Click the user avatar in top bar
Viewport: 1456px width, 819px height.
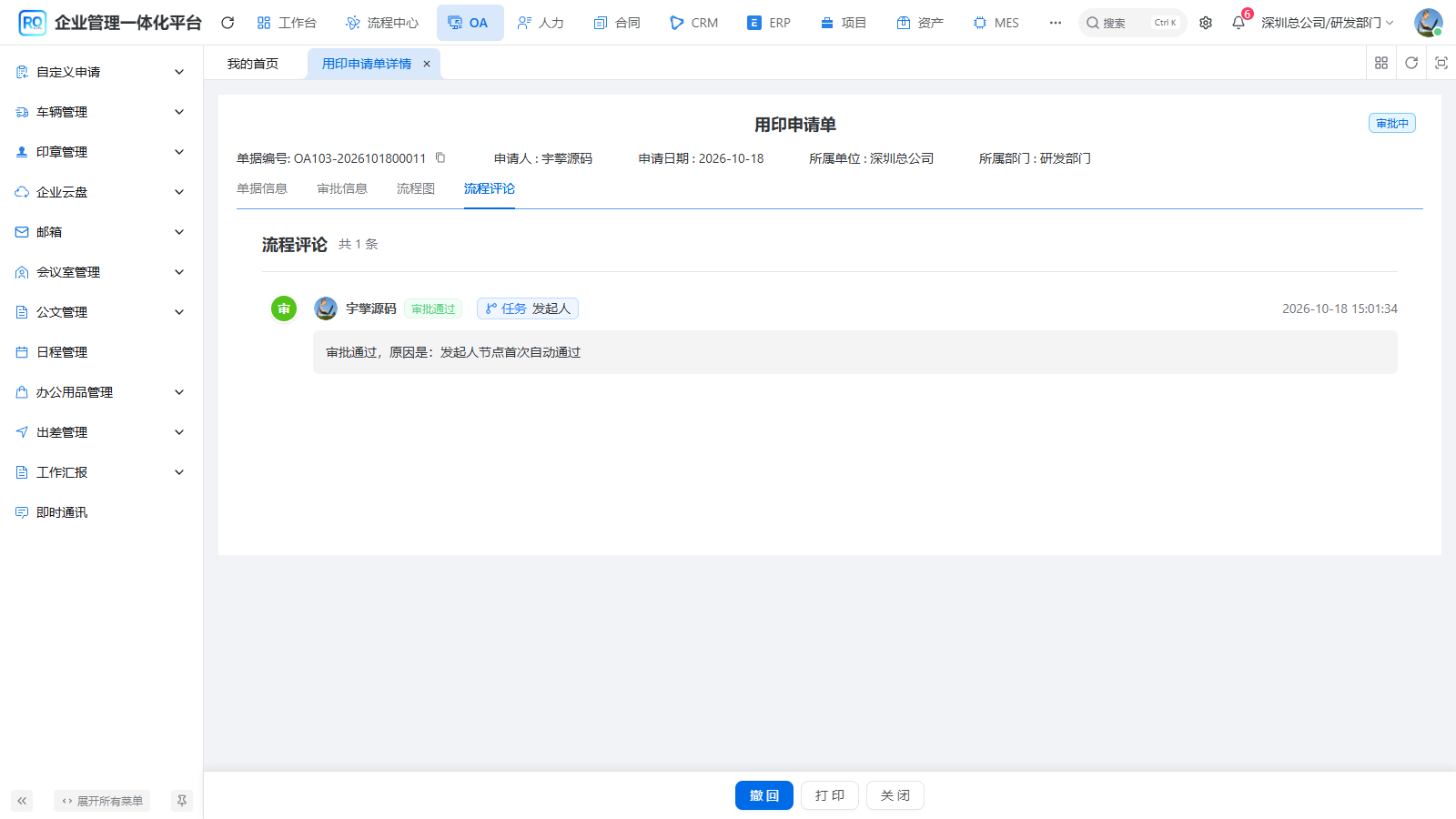tap(1428, 23)
